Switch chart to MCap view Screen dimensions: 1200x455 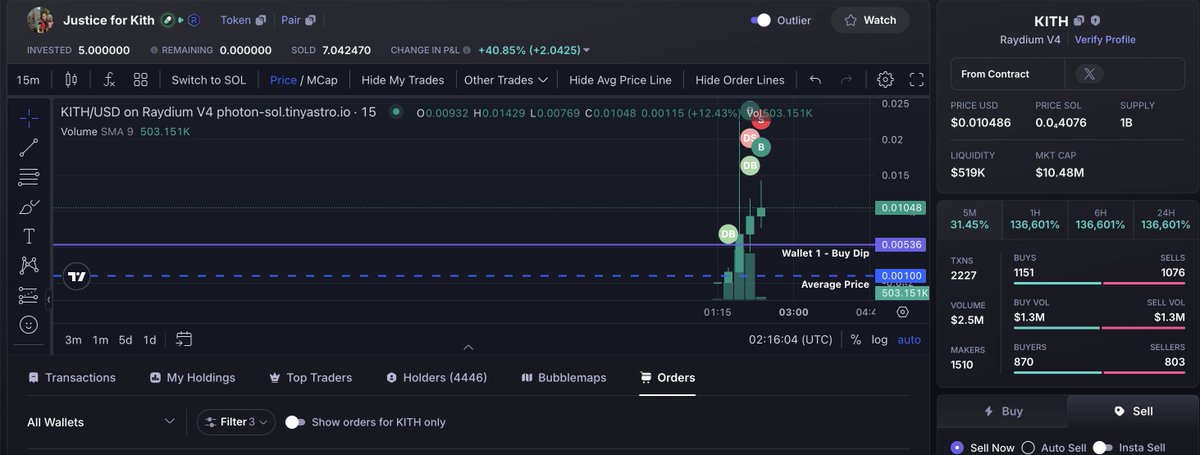(x=322, y=80)
